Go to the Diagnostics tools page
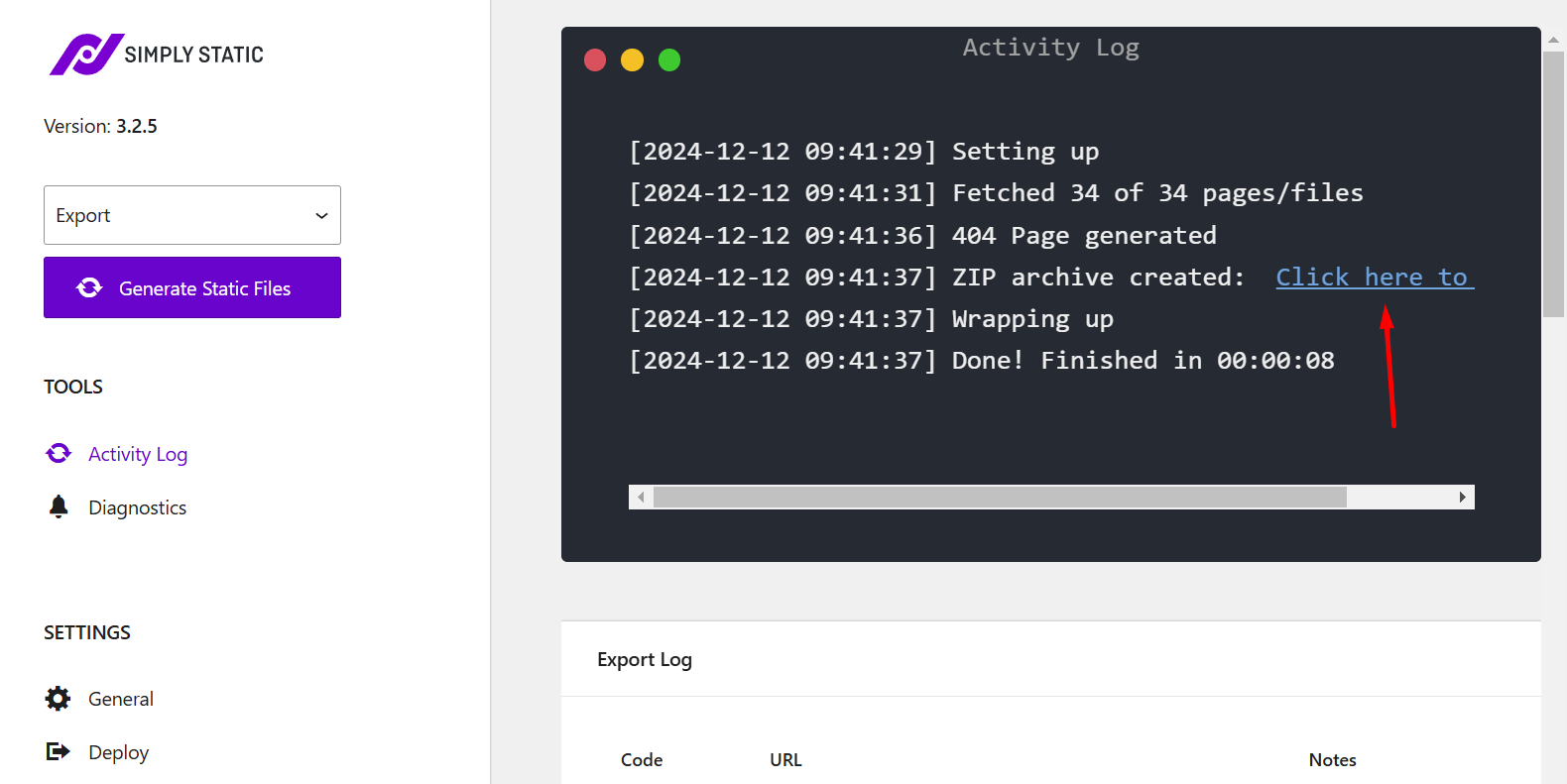 click(x=137, y=507)
